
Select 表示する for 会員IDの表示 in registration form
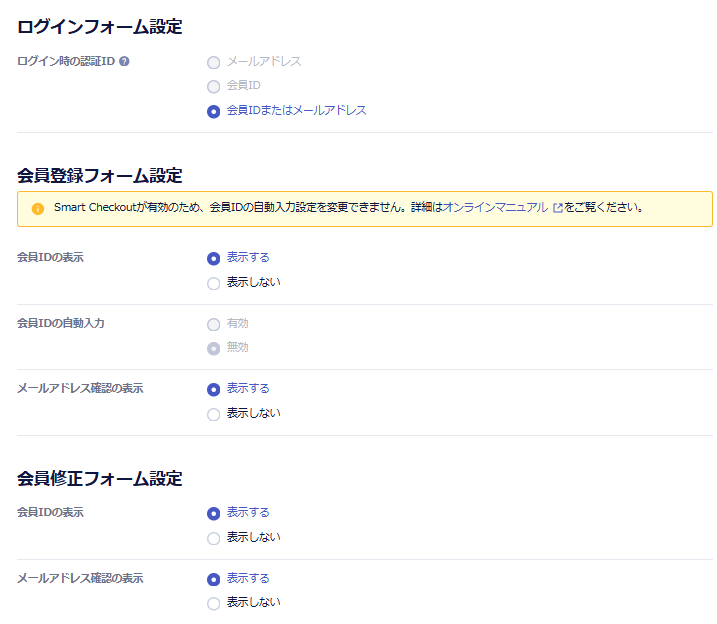(x=214, y=259)
